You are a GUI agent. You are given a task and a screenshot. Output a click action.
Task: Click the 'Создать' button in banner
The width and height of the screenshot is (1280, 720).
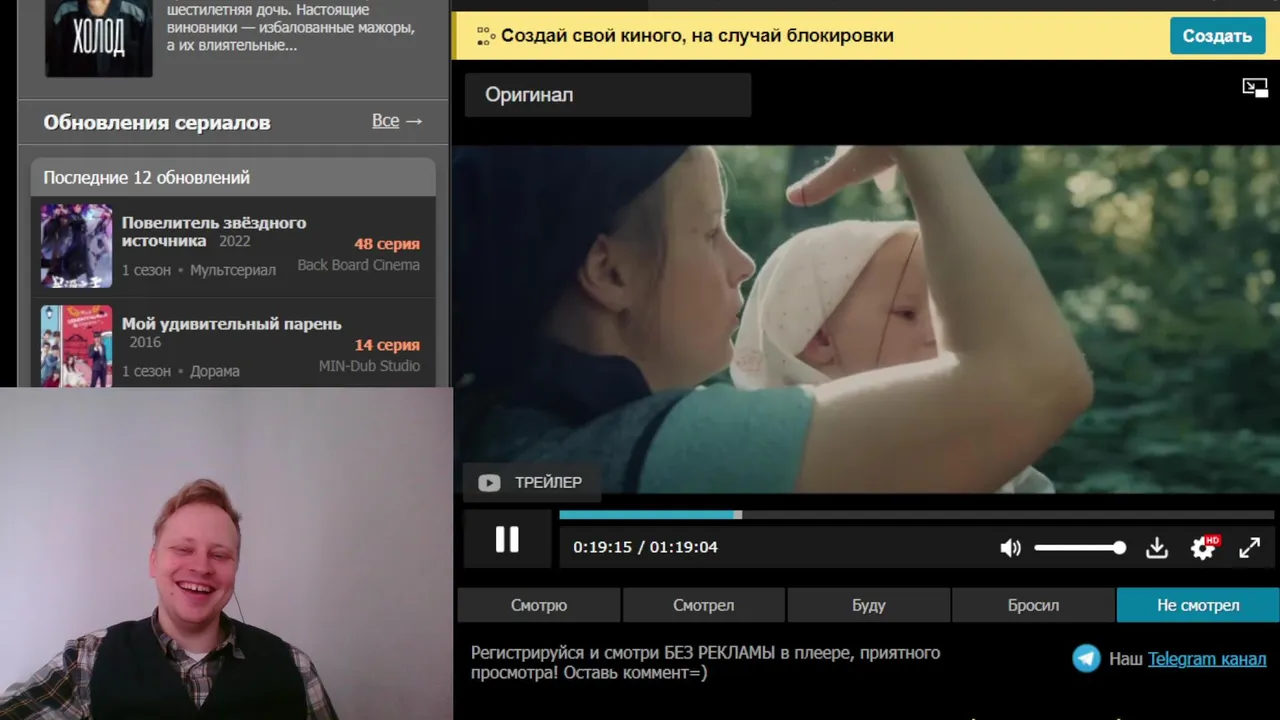(1217, 36)
